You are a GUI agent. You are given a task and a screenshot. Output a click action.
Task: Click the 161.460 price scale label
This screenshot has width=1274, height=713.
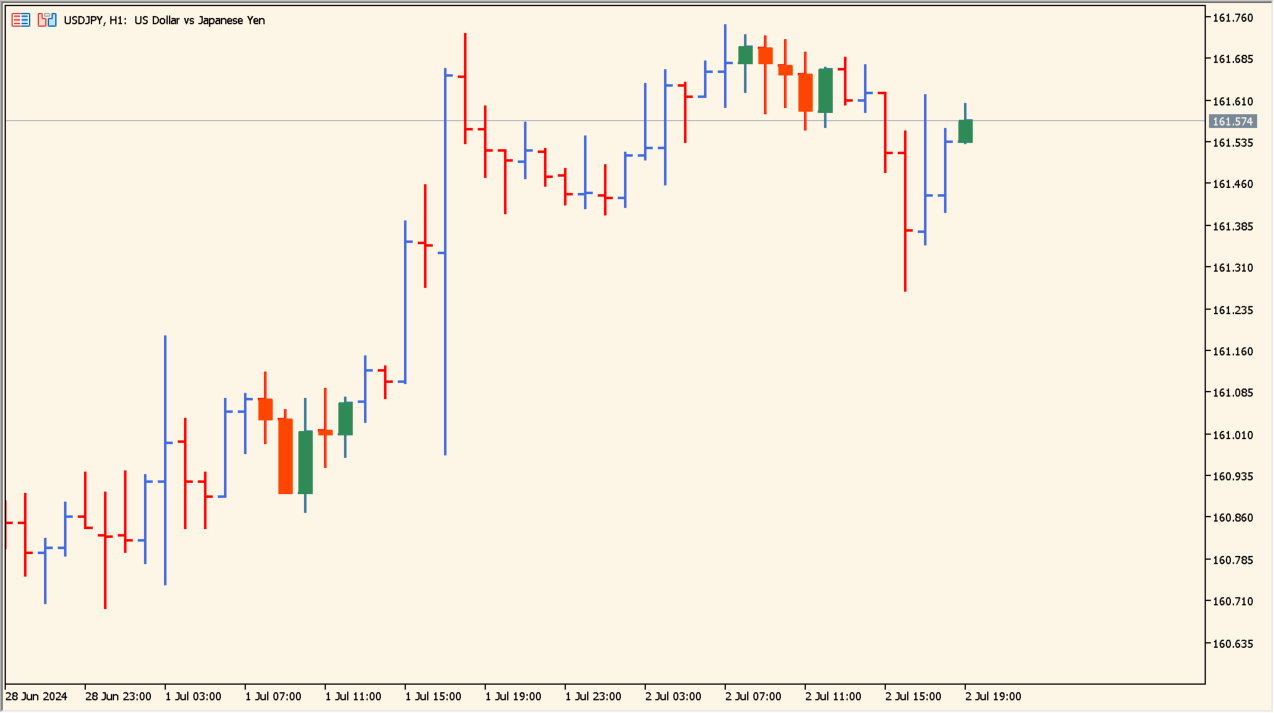pos(1232,185)
